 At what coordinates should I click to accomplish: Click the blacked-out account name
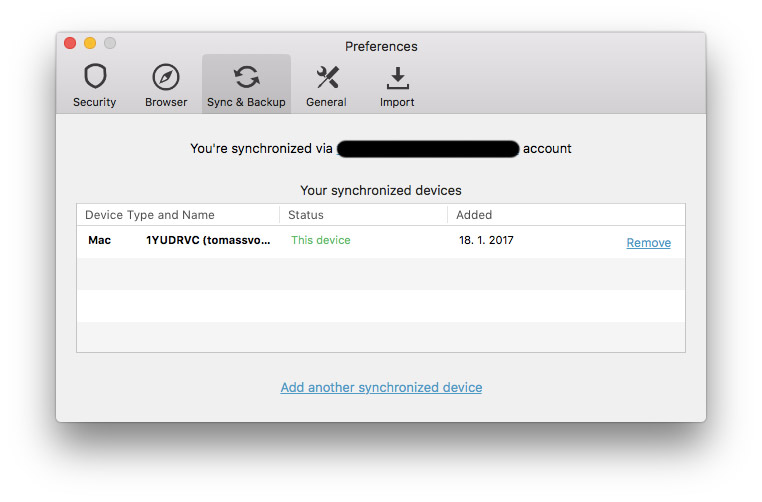(428, 149)
